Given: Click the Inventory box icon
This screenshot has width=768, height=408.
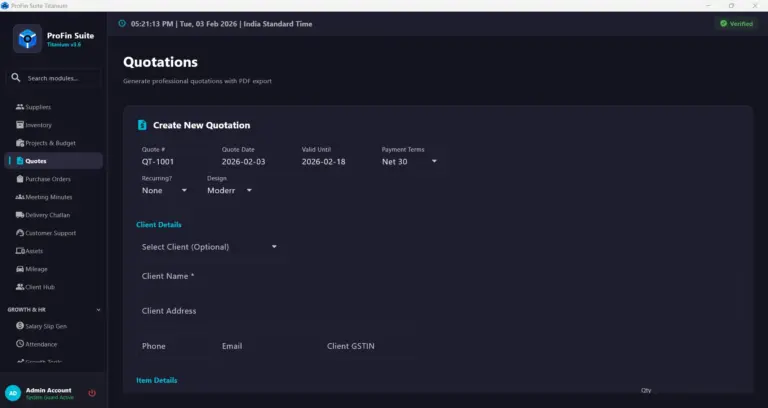Looking at the screenshot, I should [19, 125].
